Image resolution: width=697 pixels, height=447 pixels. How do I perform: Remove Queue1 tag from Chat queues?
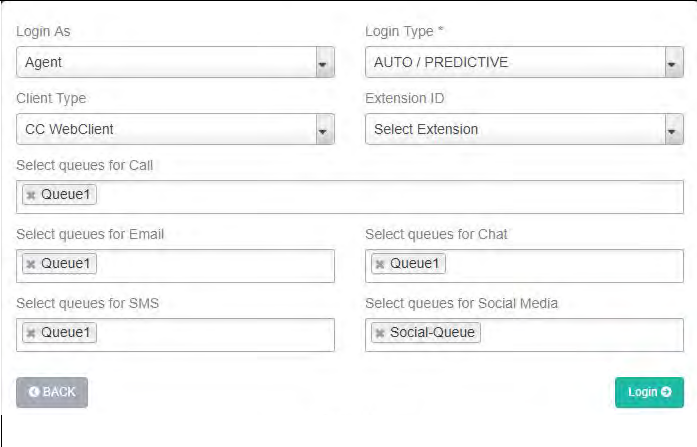click(x=380, y=264)
